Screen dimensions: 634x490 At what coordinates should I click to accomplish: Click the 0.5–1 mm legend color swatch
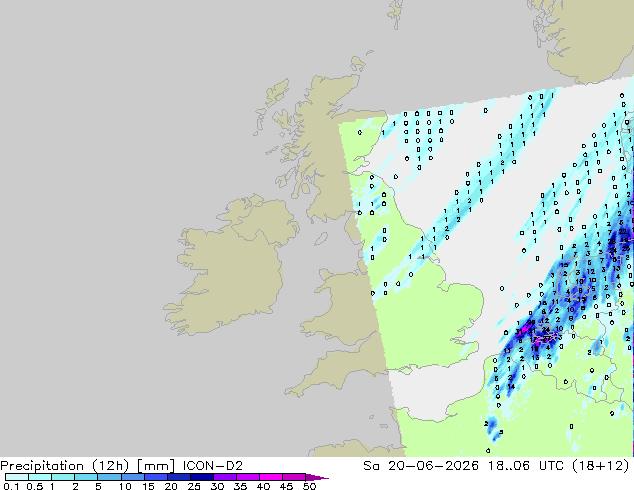point(40,477)
